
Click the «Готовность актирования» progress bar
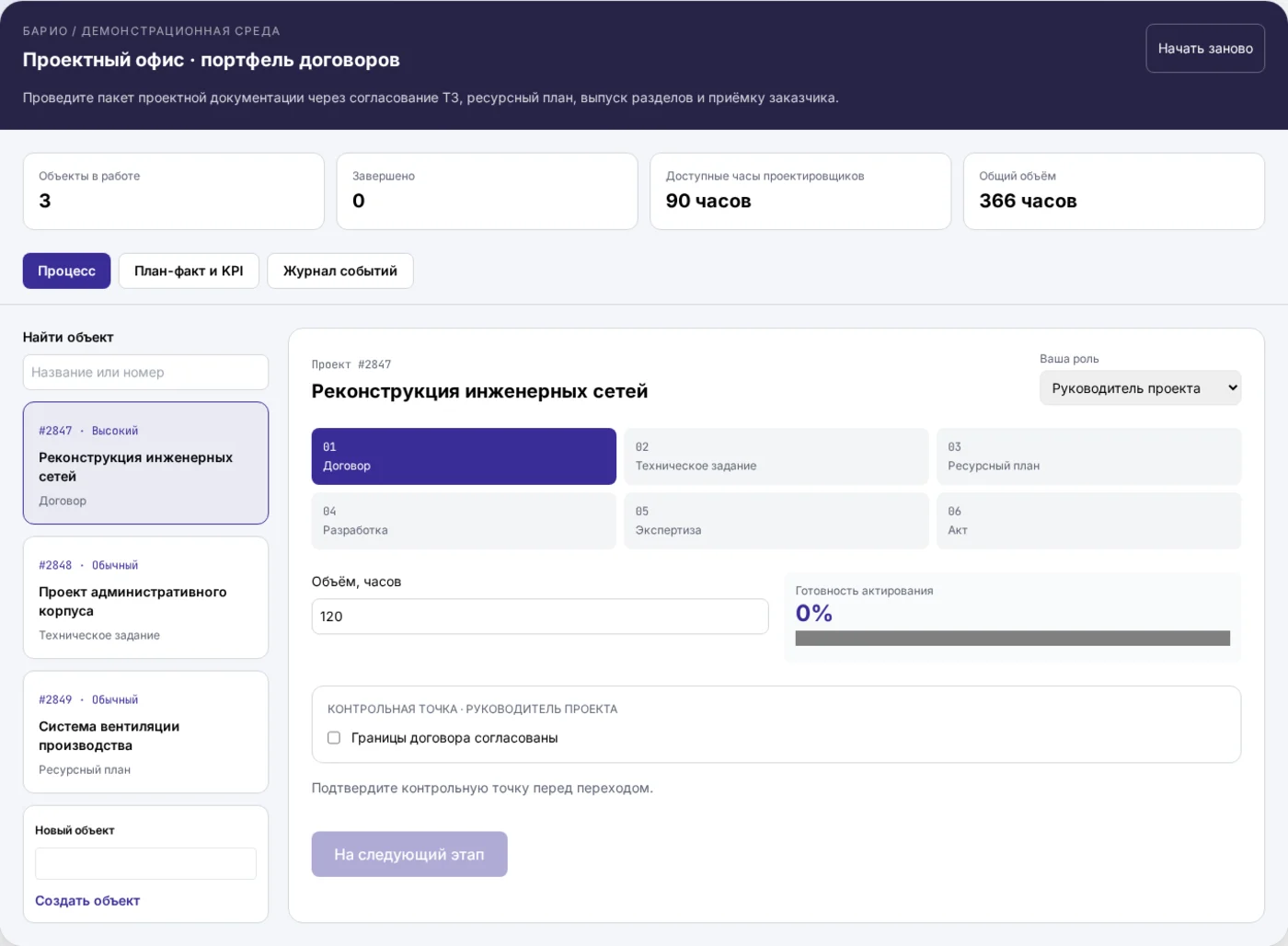click(x=1013, y=639)
